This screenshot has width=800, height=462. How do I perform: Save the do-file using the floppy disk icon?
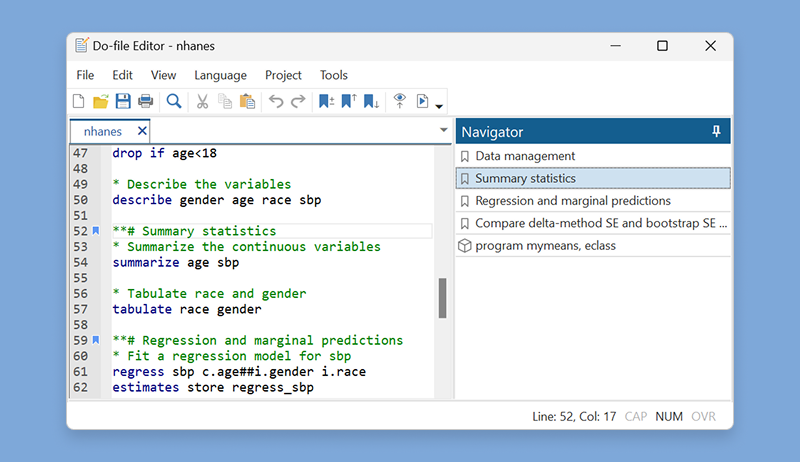click(x=123, y=101)
